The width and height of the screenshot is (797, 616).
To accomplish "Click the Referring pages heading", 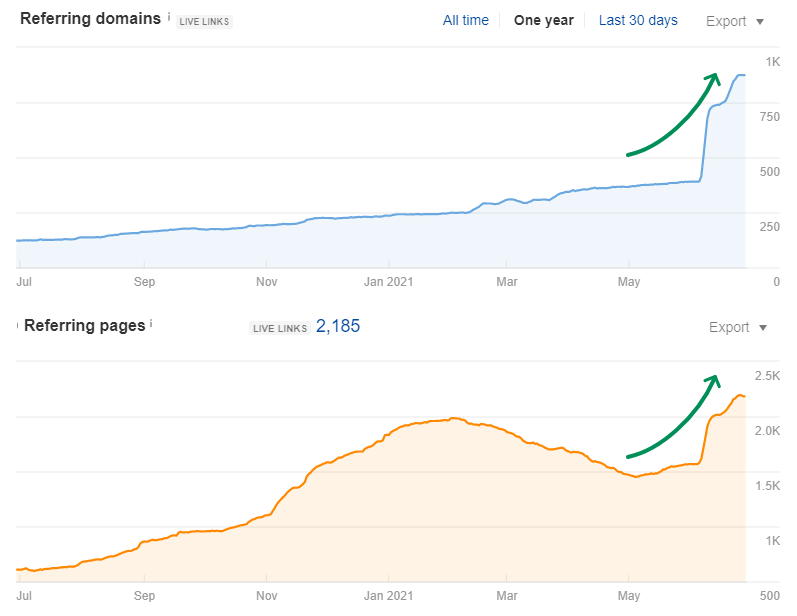I will point(84,325).
